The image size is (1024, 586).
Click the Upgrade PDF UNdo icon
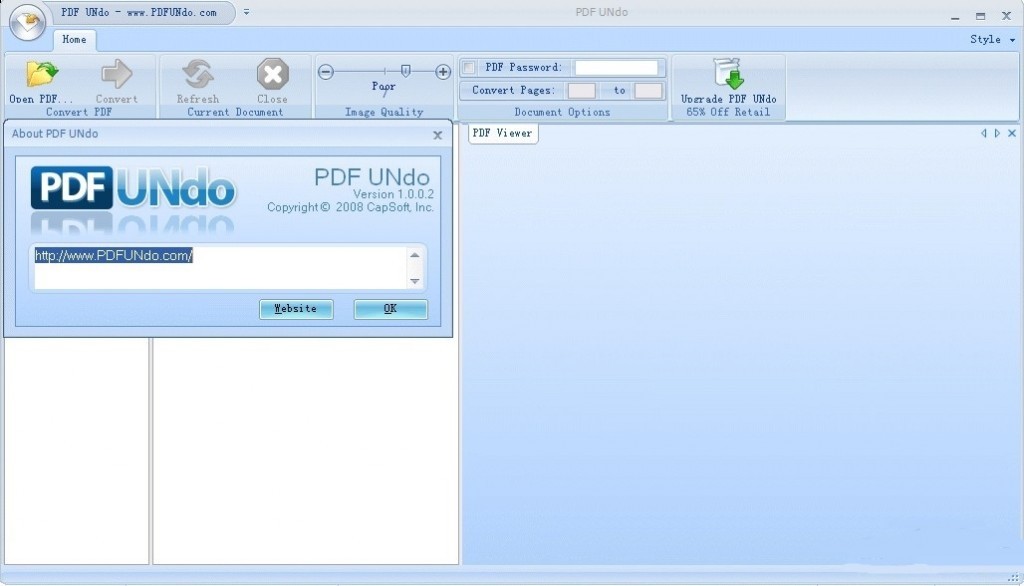pos(729,73)
